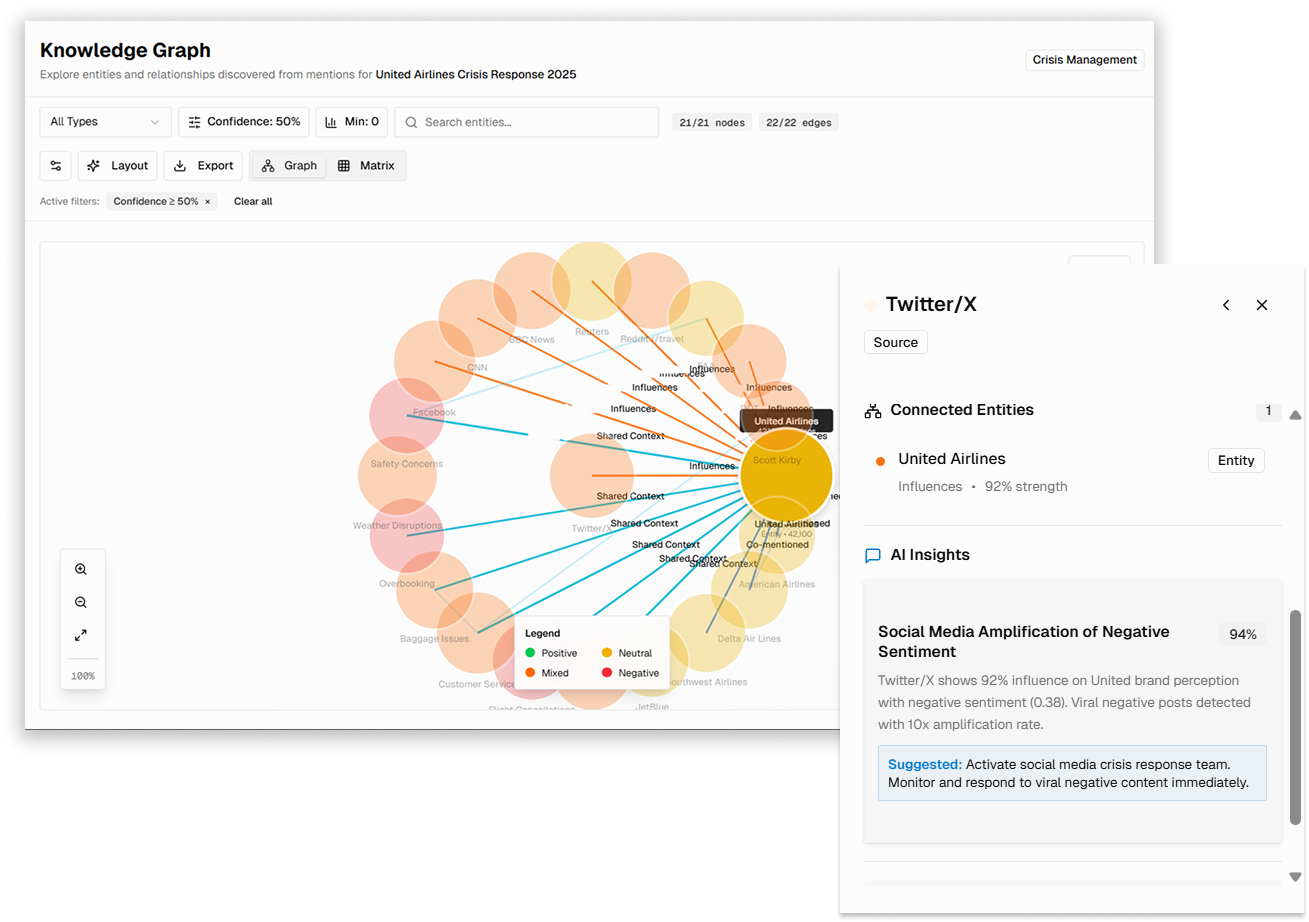Click the magnifier icon in Search entities field
1309x922 pixels.
click(410, 121)
